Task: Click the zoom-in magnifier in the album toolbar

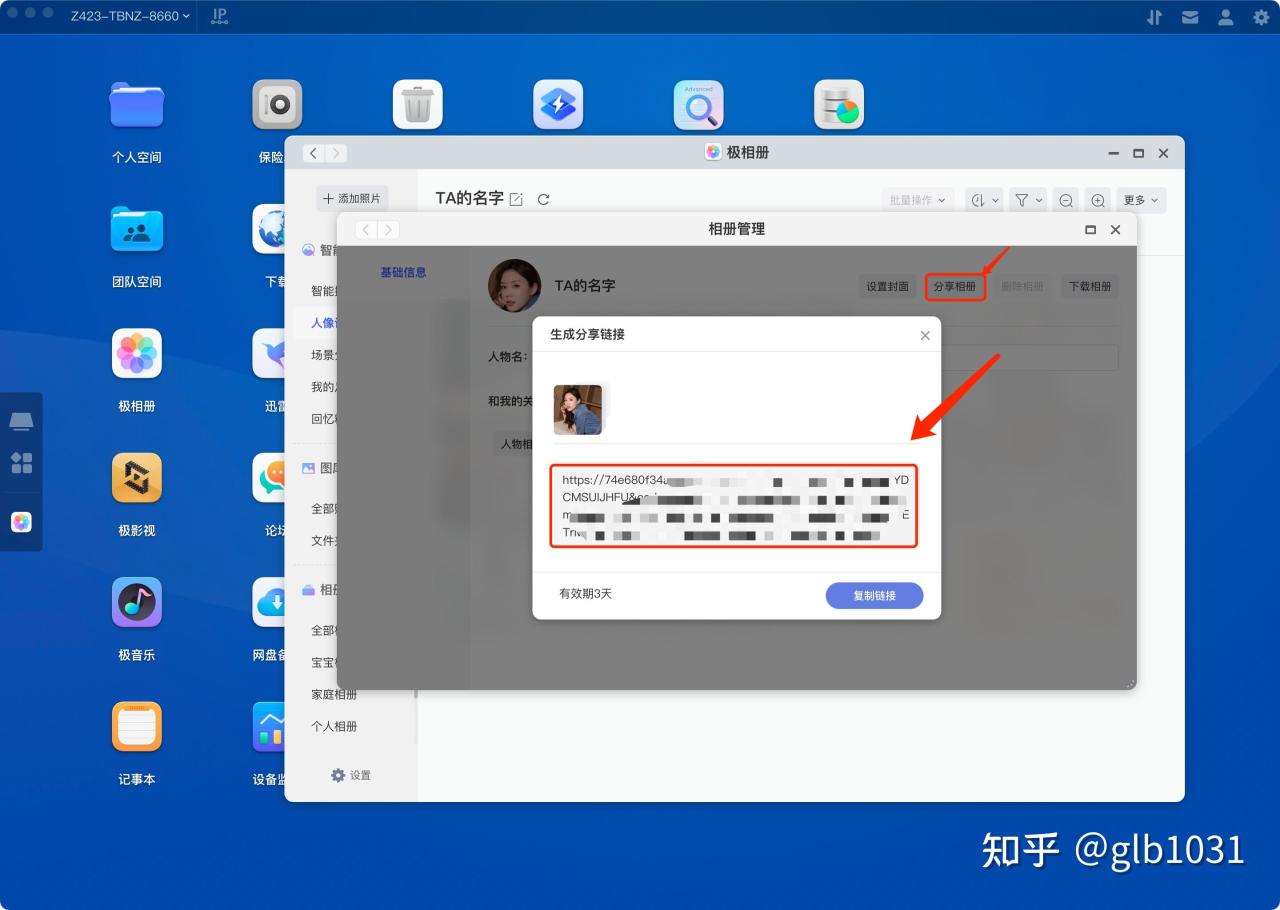Action: (x=1098, y=199)
